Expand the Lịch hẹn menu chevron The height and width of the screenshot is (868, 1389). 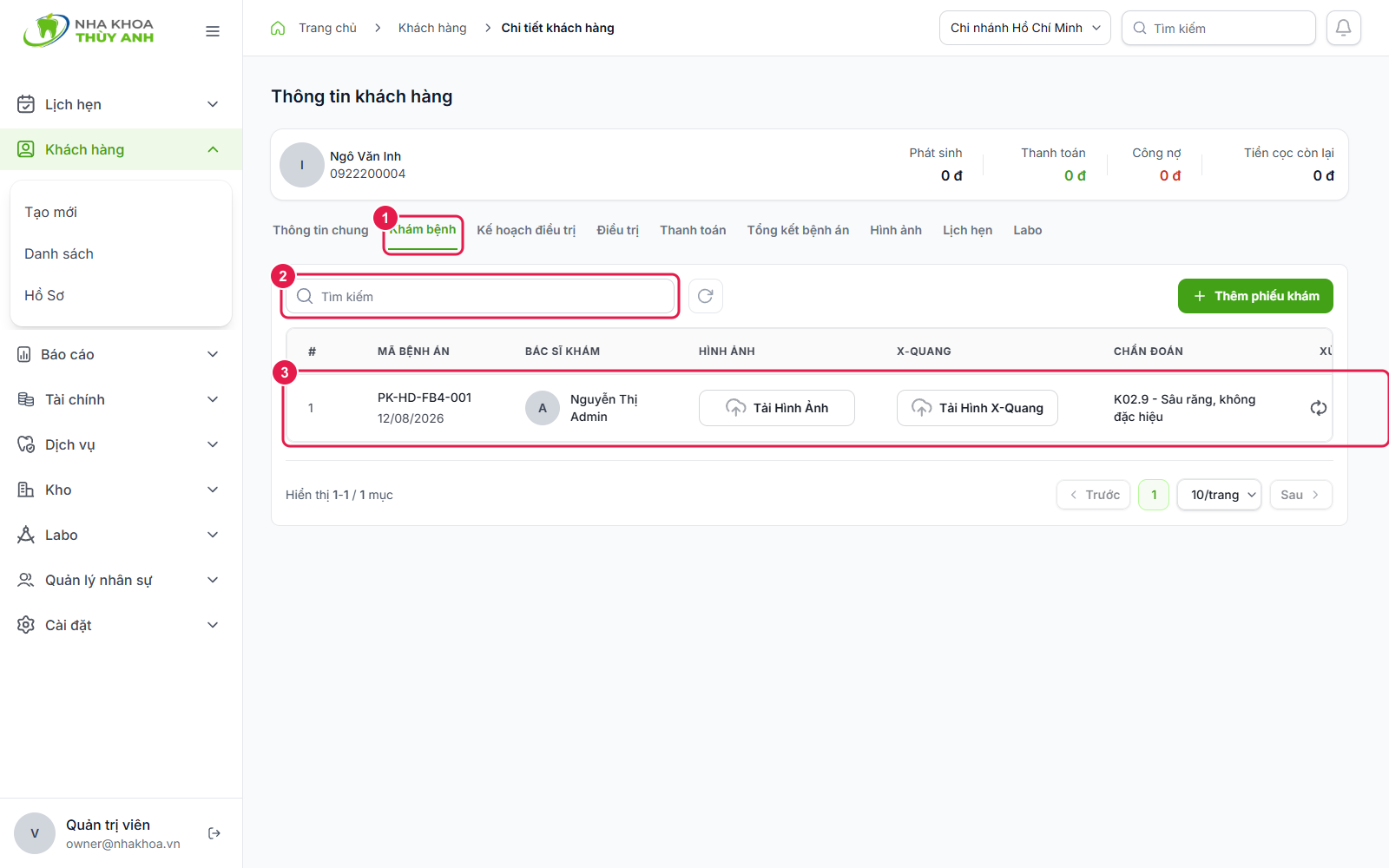pyautogui.click(x=213, y=104)
